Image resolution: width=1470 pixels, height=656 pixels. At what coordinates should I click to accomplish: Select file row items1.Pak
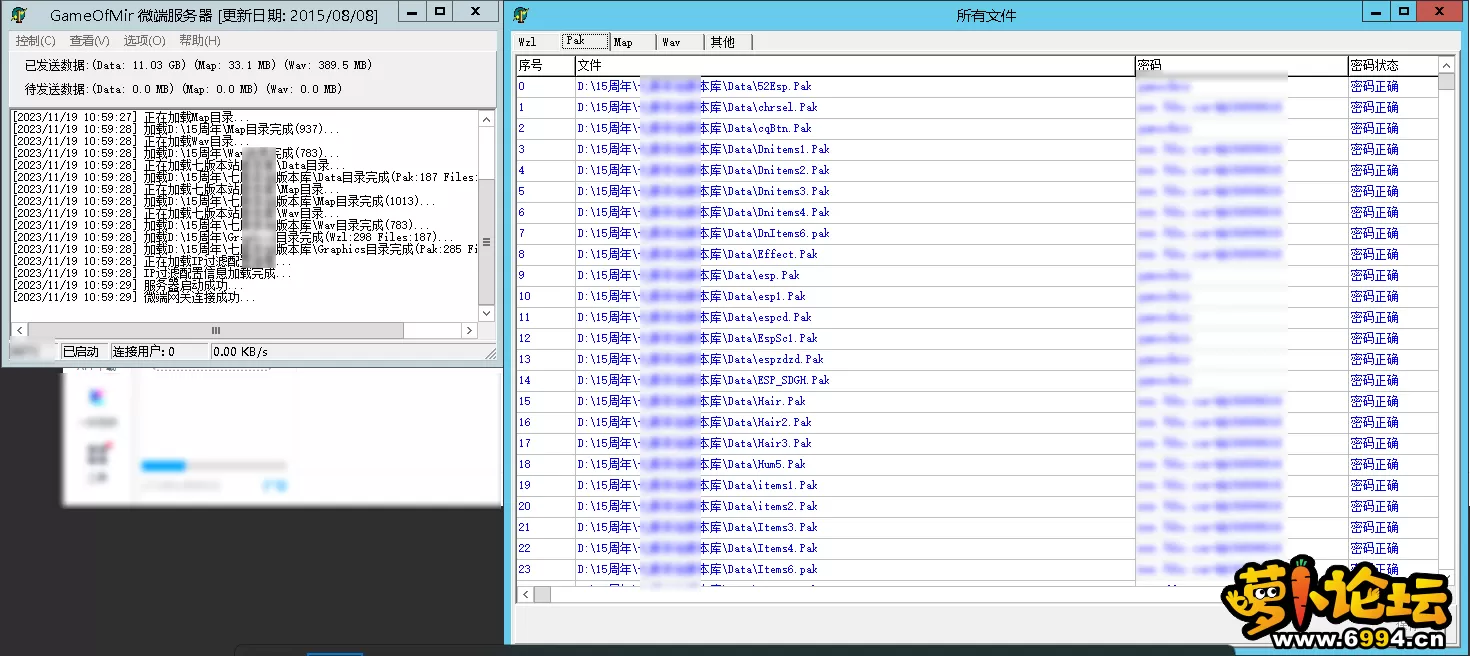pos(977,485)
